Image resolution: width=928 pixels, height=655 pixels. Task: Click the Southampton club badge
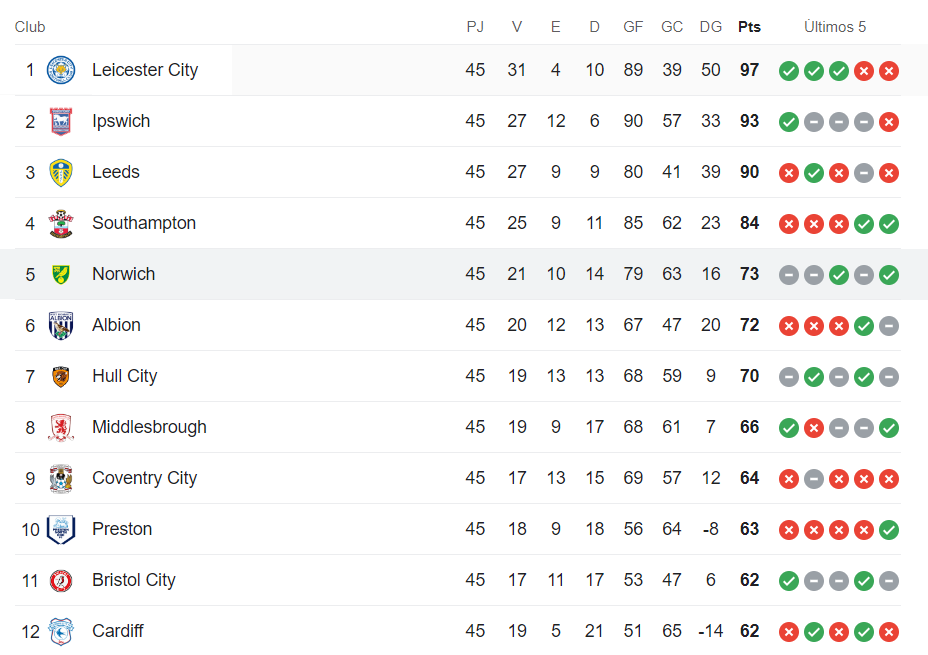point(61,223)
